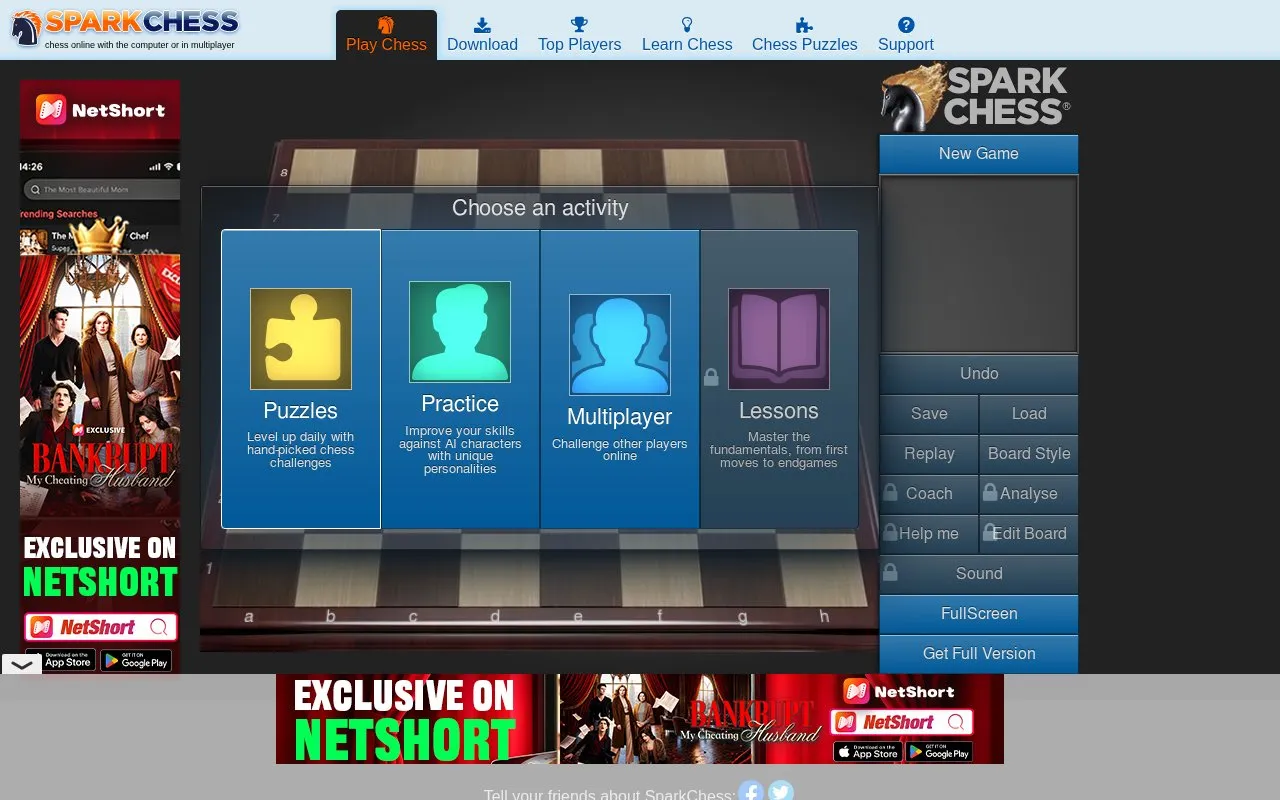Start a New Game
This screenshot has width=1280, height=800.
[979, 154]
